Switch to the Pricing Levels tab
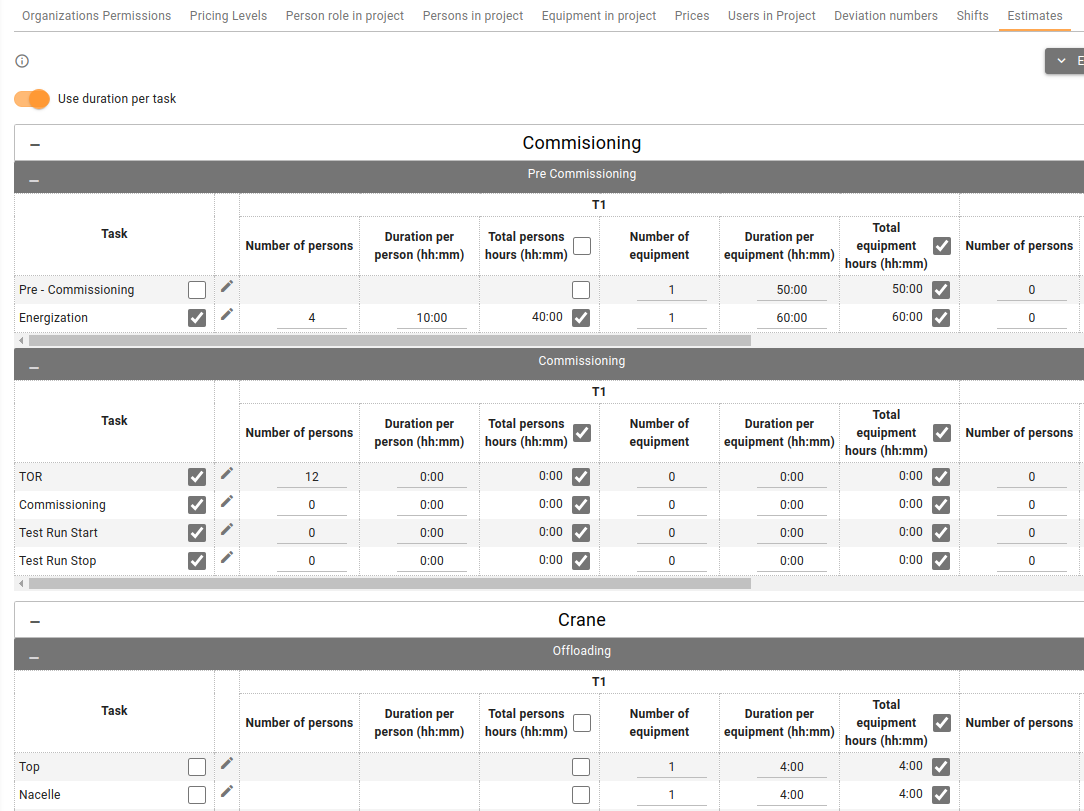Screen dimensions: 1084x811 [228, 16]
